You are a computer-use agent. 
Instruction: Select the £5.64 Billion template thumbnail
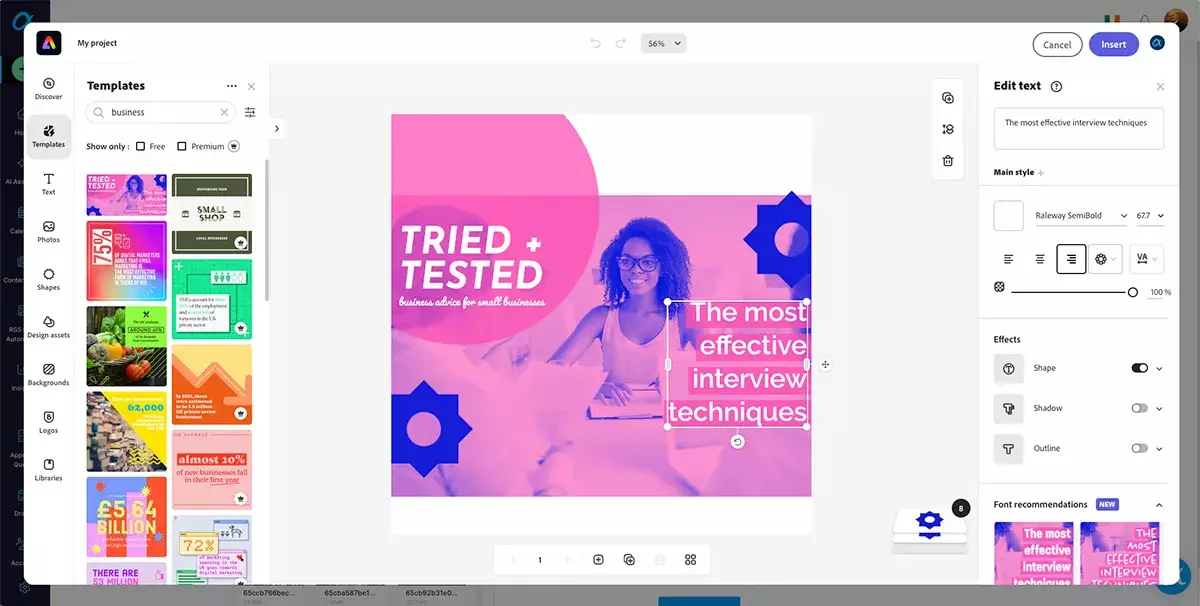pyautogui.click(x=126, y=516)
